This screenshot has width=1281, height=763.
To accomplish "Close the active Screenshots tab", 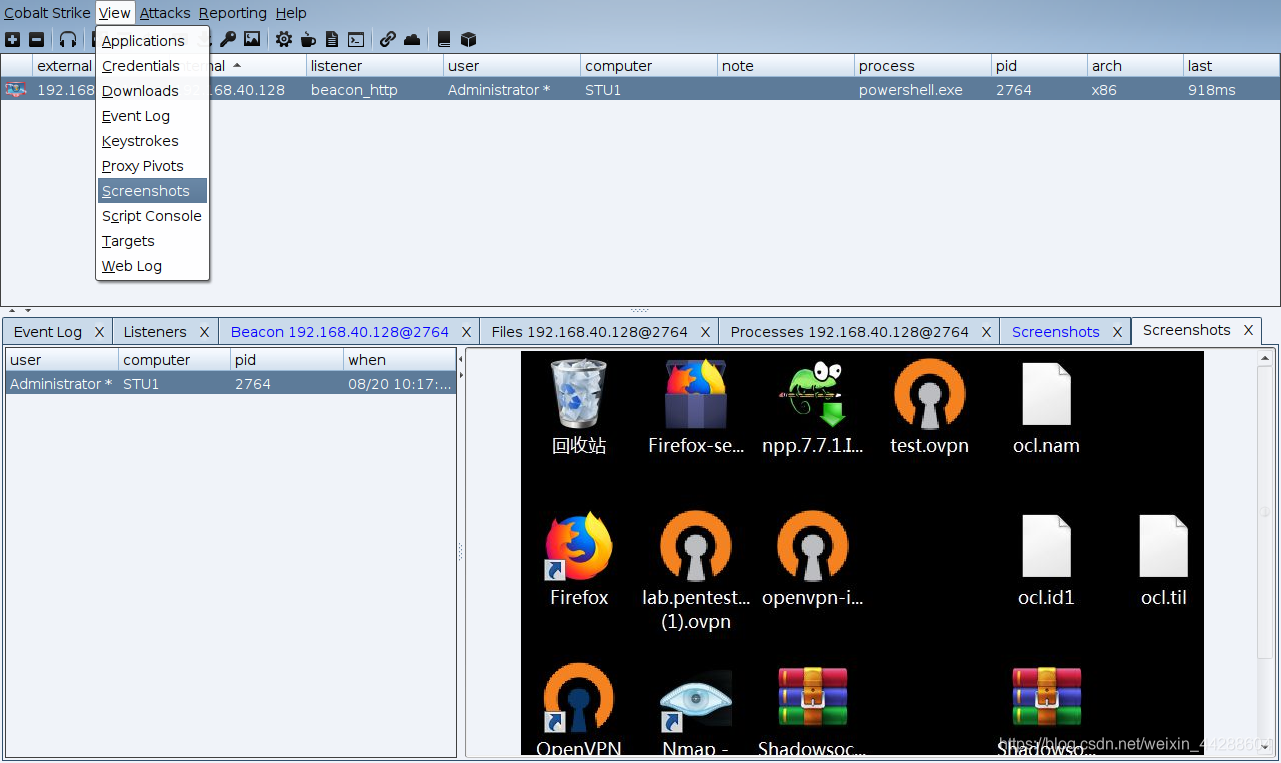I will coord(1248,330).
